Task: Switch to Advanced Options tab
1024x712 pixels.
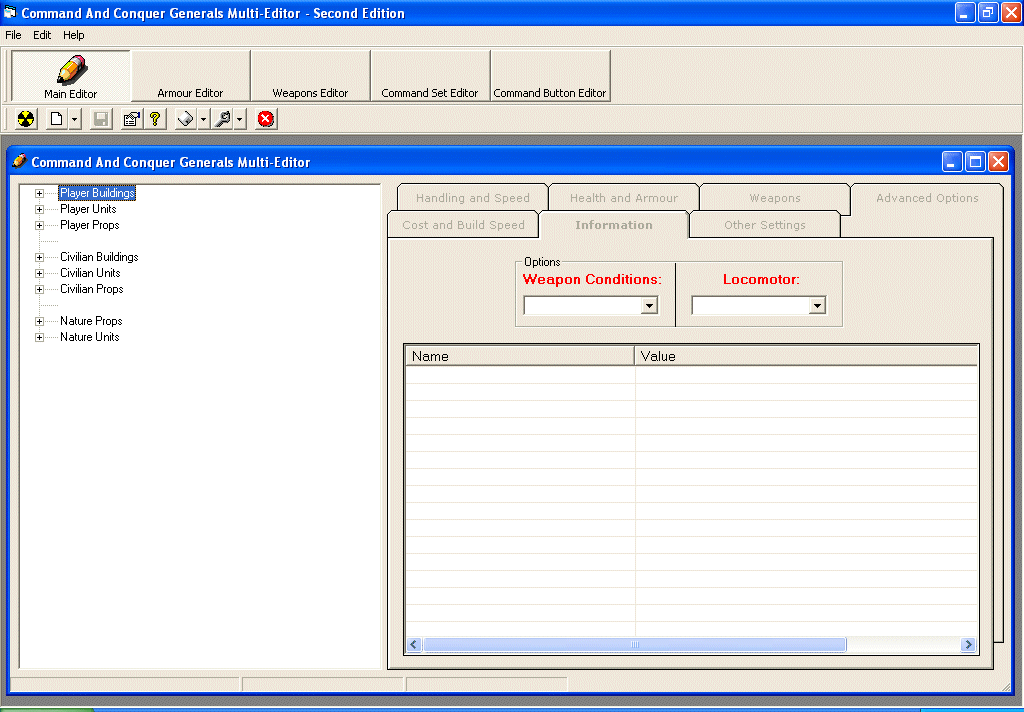Action: 927,198
